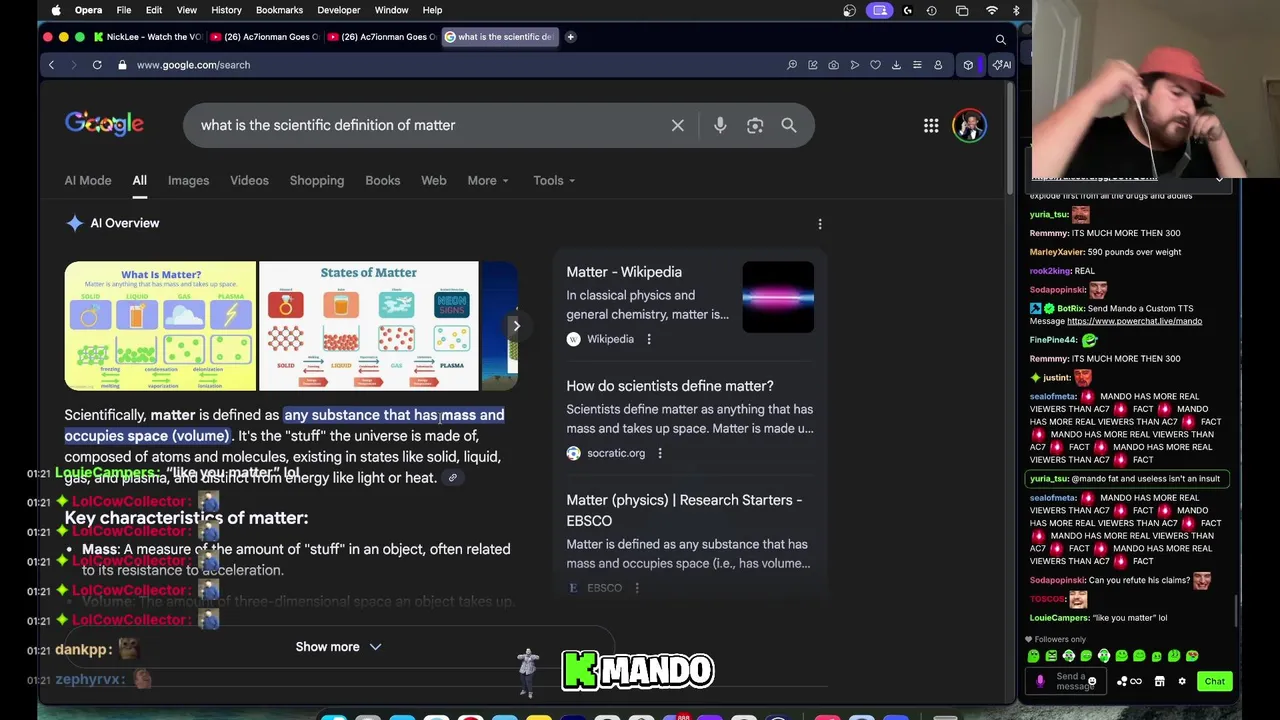Submit search with the magnifier icon

pyautogui.click(x=789, y=125)
